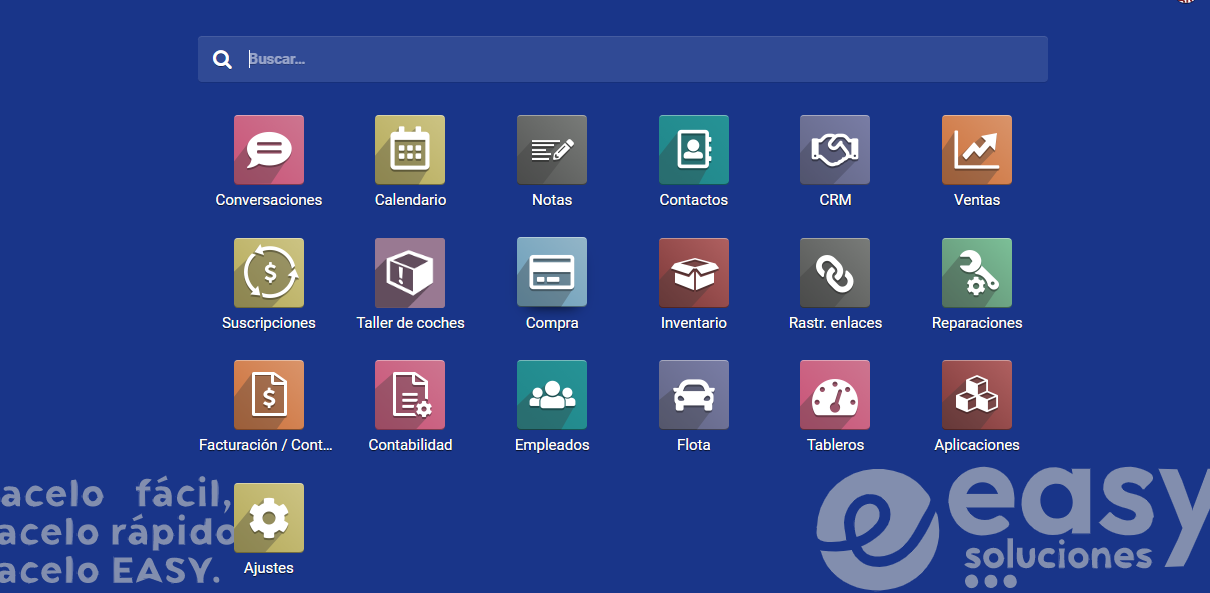Open Rastr. enlaces link tracker
Image resolution: width=1210 pixels, height=593 pixels.
835,273
